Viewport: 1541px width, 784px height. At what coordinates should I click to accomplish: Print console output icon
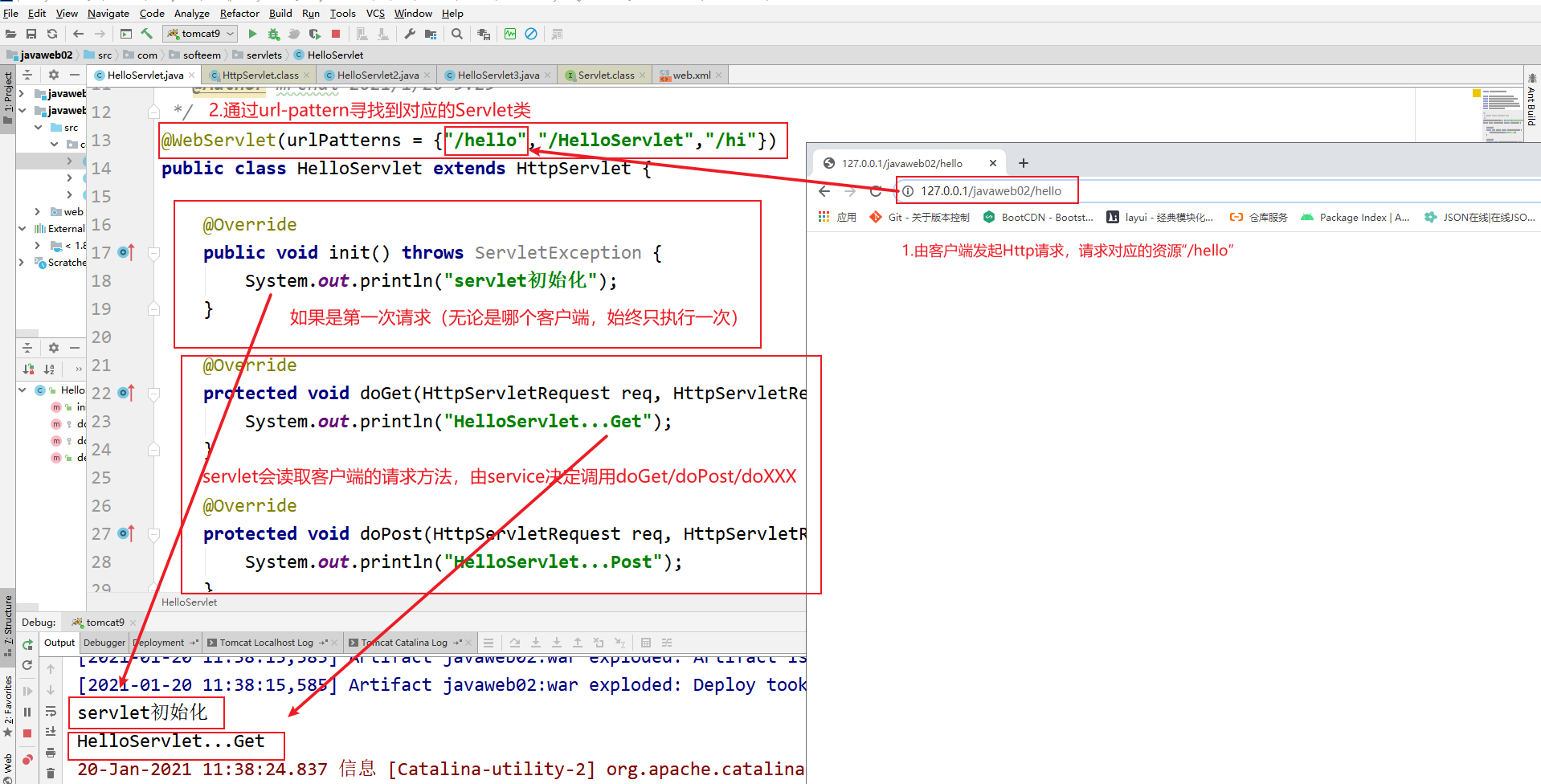point(51,753)
